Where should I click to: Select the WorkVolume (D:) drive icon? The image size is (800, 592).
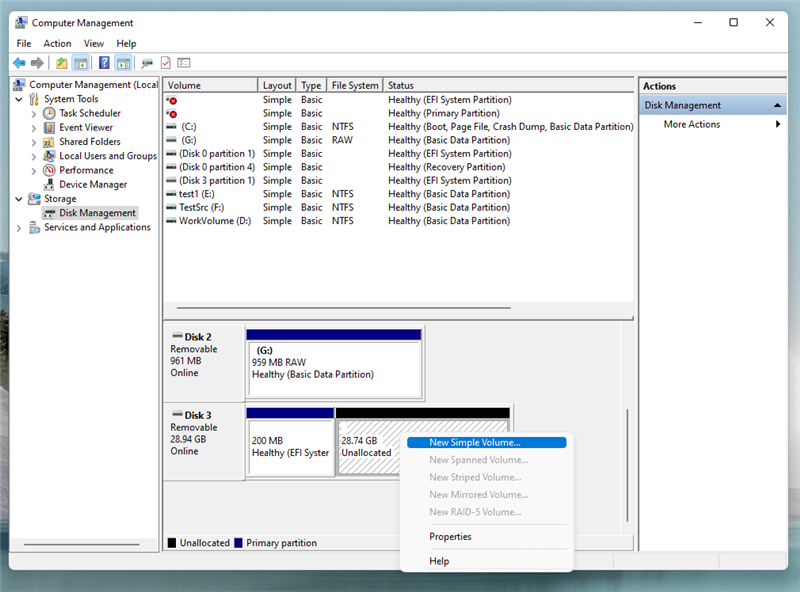[171, 220]
